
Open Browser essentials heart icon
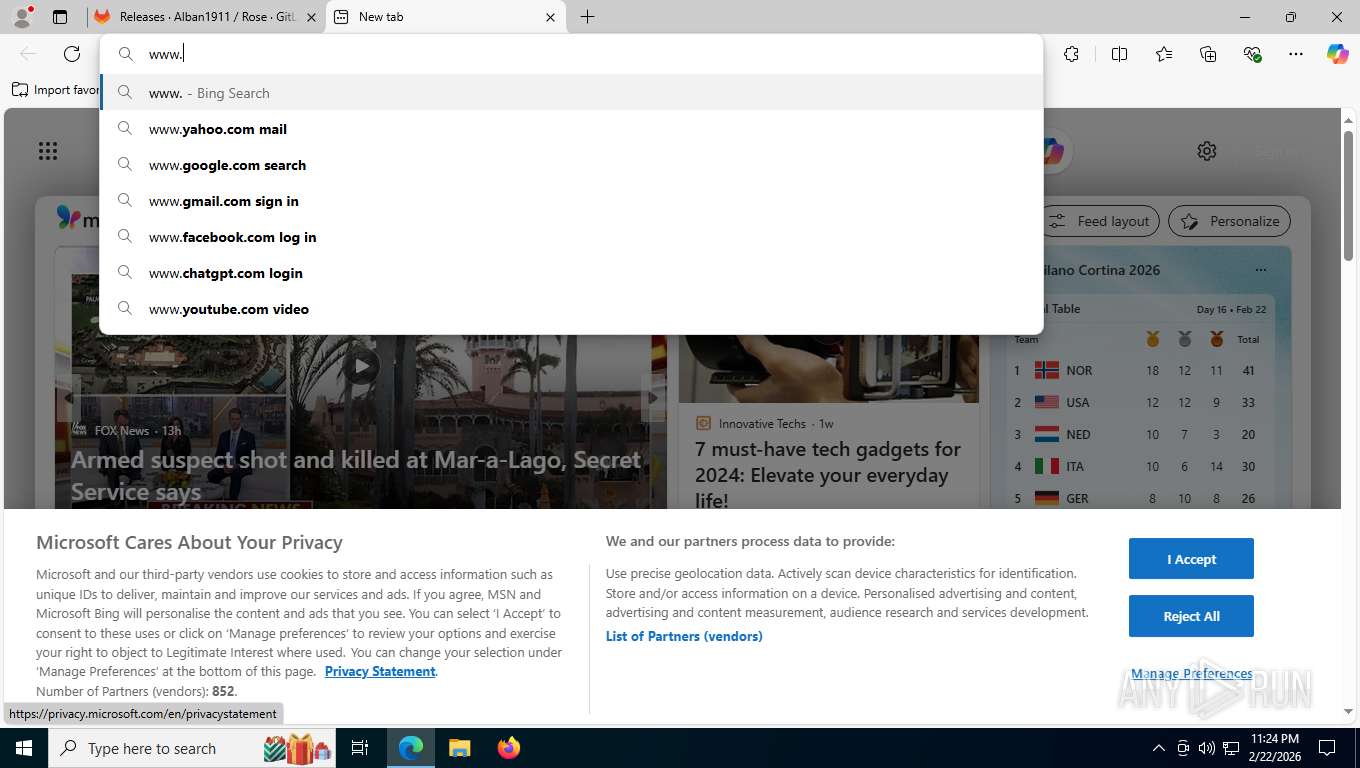point(1252,54)
